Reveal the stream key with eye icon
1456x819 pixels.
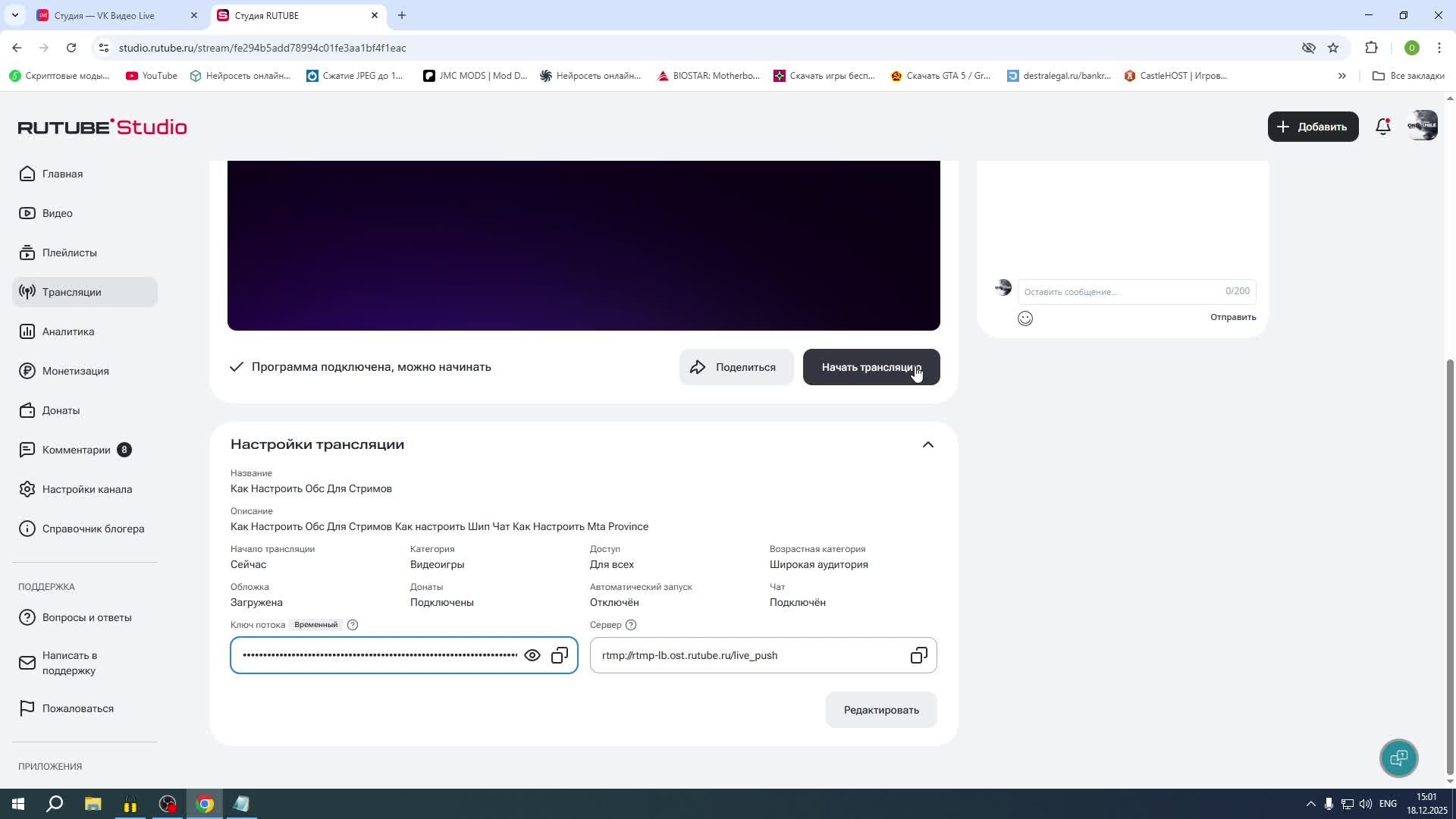coord(532,655)
